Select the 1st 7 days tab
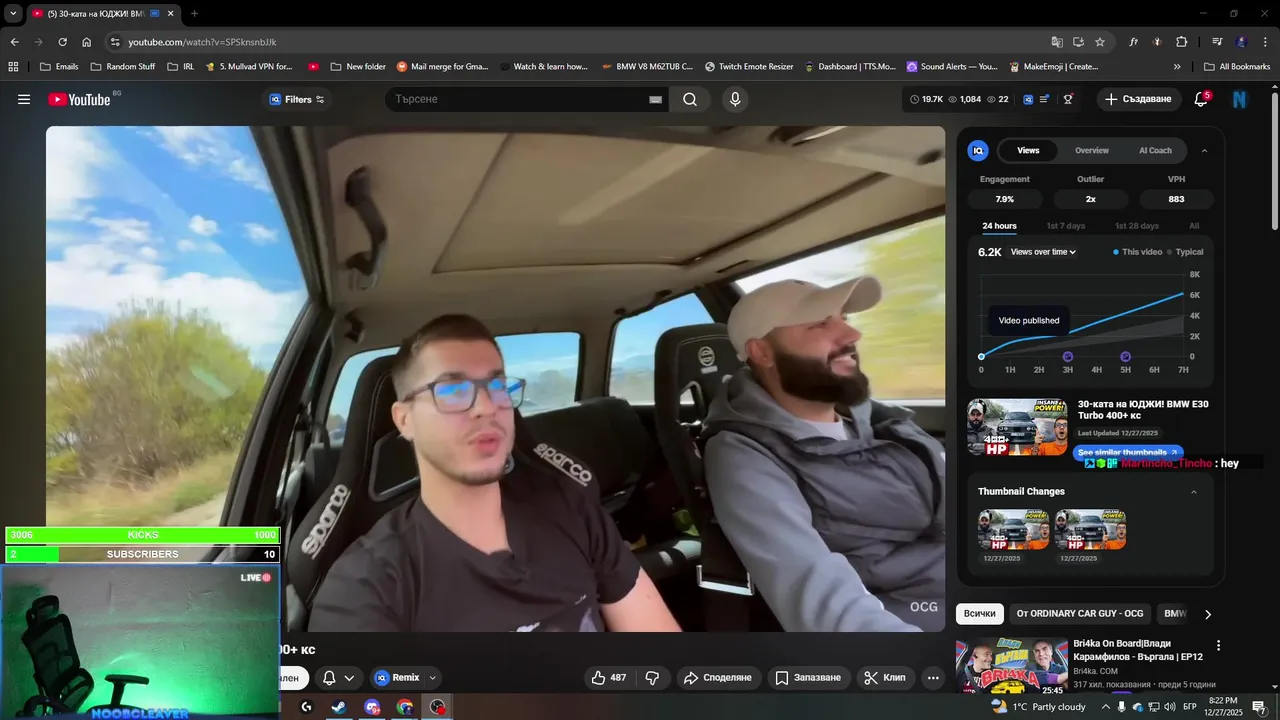Image resolution: width=1280 pixels, height=720 pixels. click(x=1065, y=226)
